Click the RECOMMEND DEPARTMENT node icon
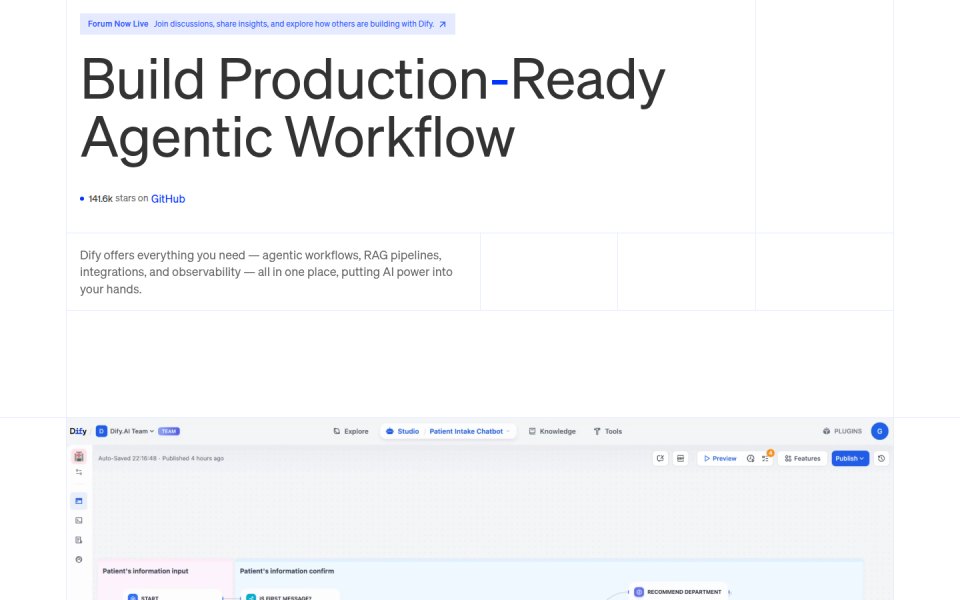Screen dimensions: 960x600 [639, 592]
